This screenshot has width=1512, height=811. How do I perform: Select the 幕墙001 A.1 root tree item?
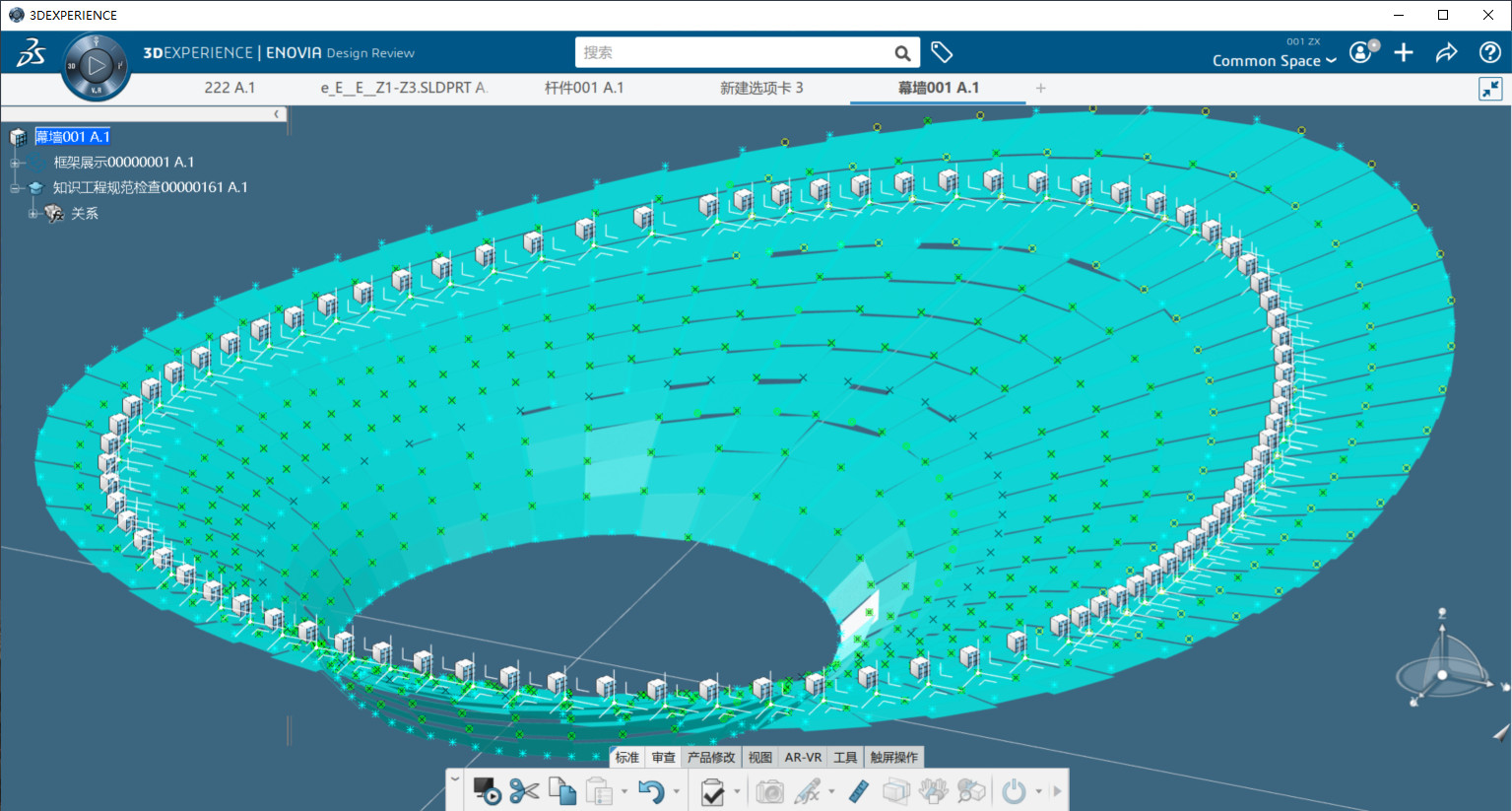click(x=73, y=137)
